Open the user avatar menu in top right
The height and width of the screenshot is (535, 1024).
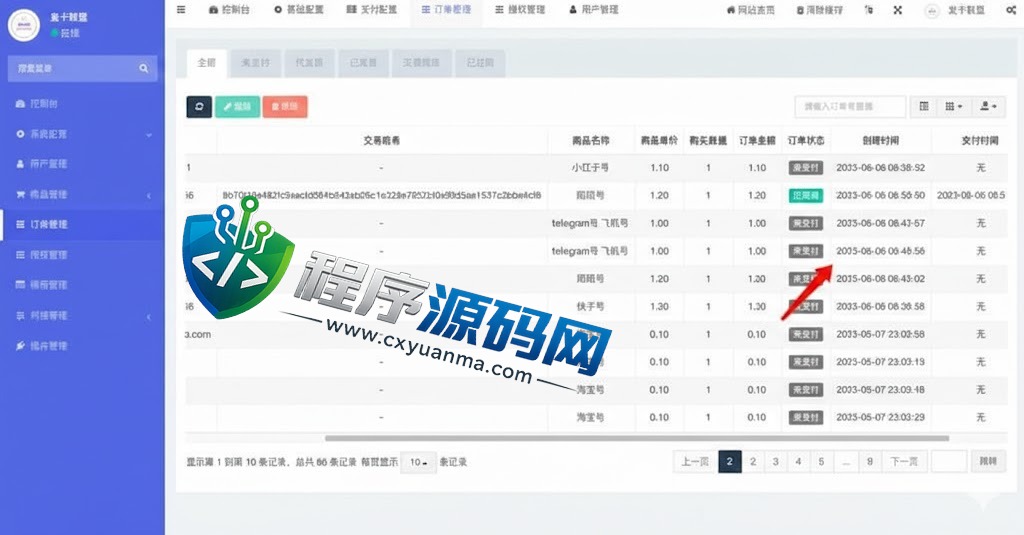pos(955,10)
